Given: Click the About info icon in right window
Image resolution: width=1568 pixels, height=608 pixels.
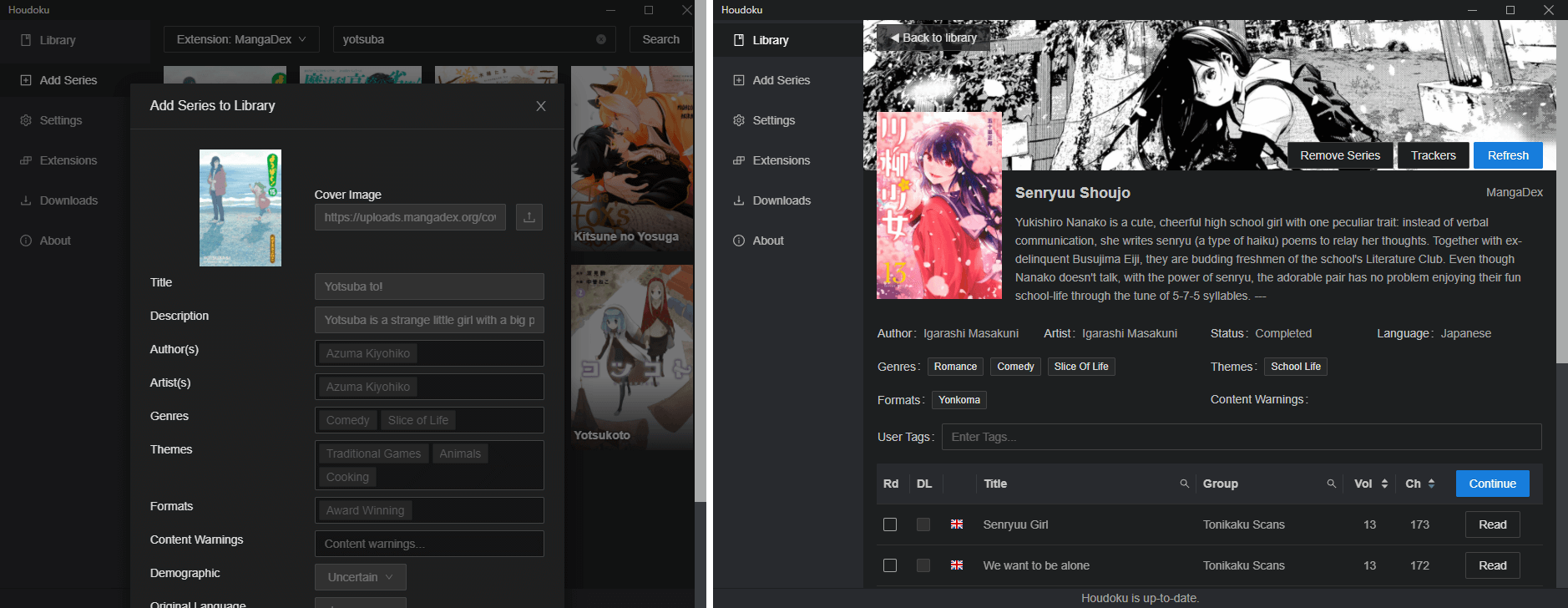Looking at the screenshot, I should coord(739,241).
